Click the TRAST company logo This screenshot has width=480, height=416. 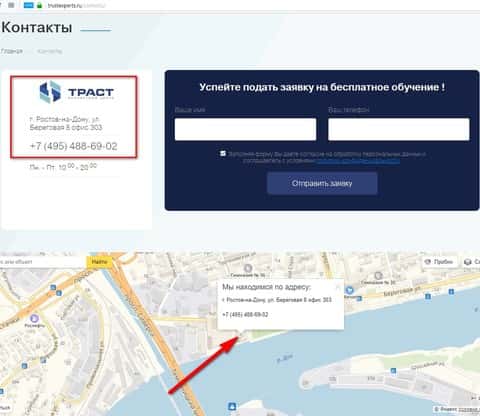point(77,92)
